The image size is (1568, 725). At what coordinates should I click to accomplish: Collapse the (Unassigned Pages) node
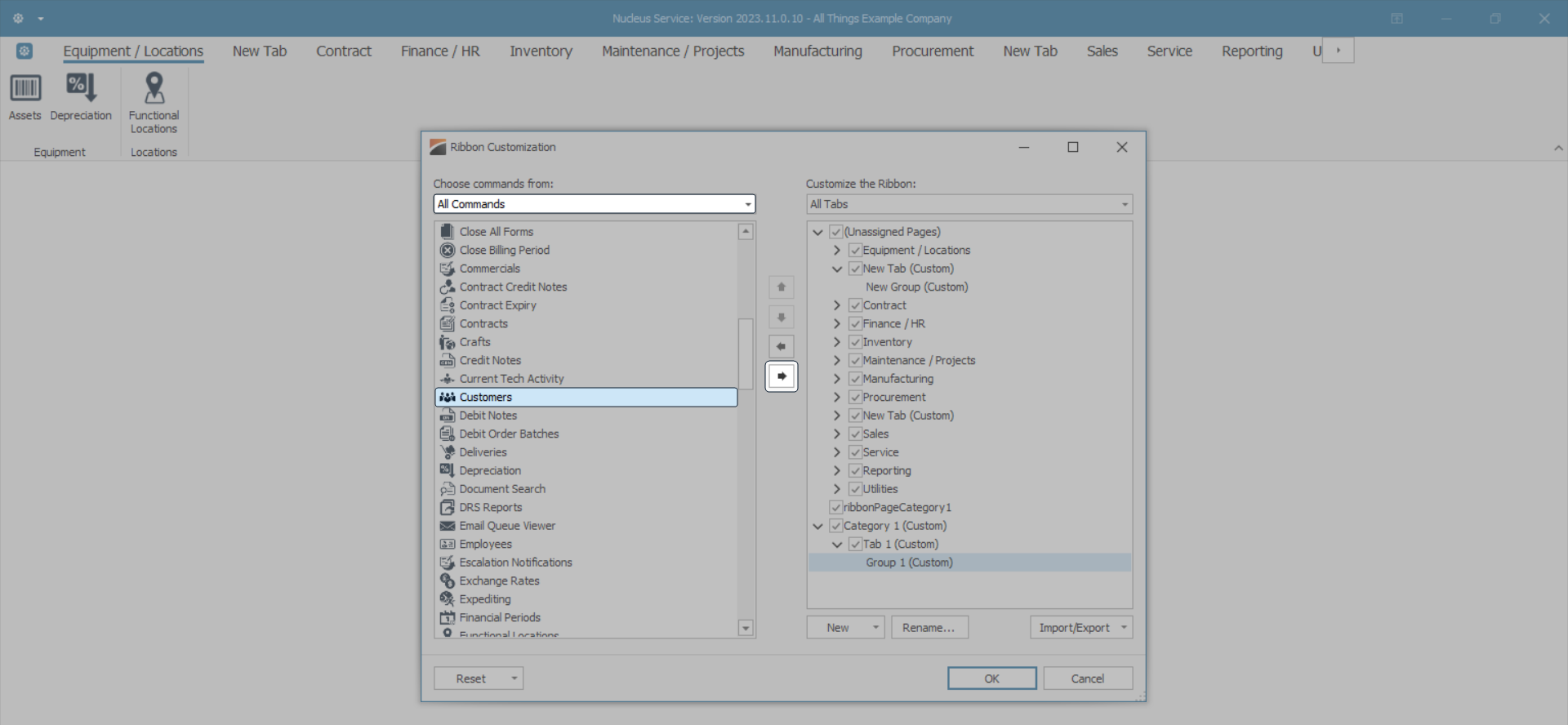coord(817,232)
